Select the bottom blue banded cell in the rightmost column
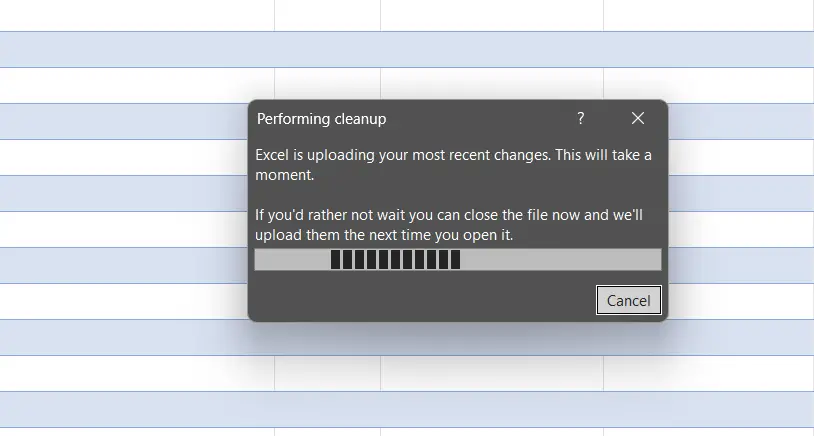The width and height of the screenshot is (814, 436). pyautogui.click(x=708, y=409)
